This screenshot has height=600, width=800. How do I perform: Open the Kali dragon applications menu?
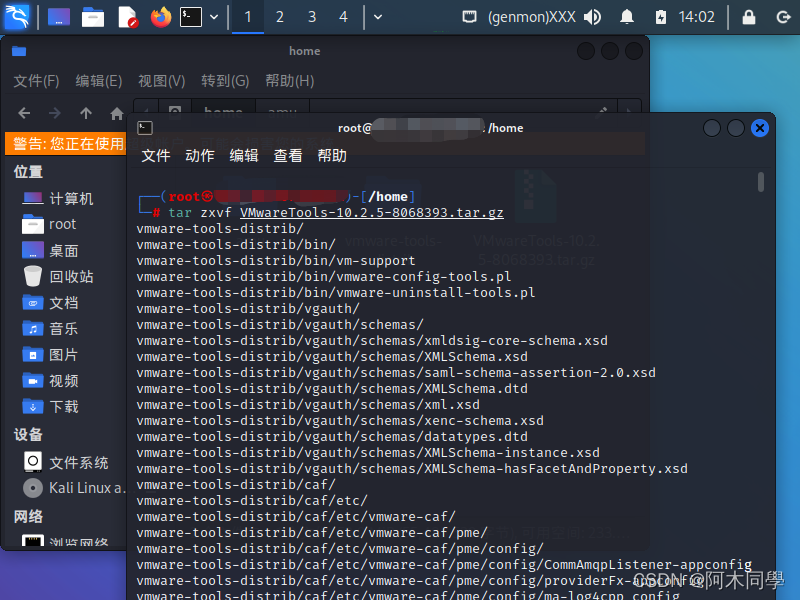point(17,17)
